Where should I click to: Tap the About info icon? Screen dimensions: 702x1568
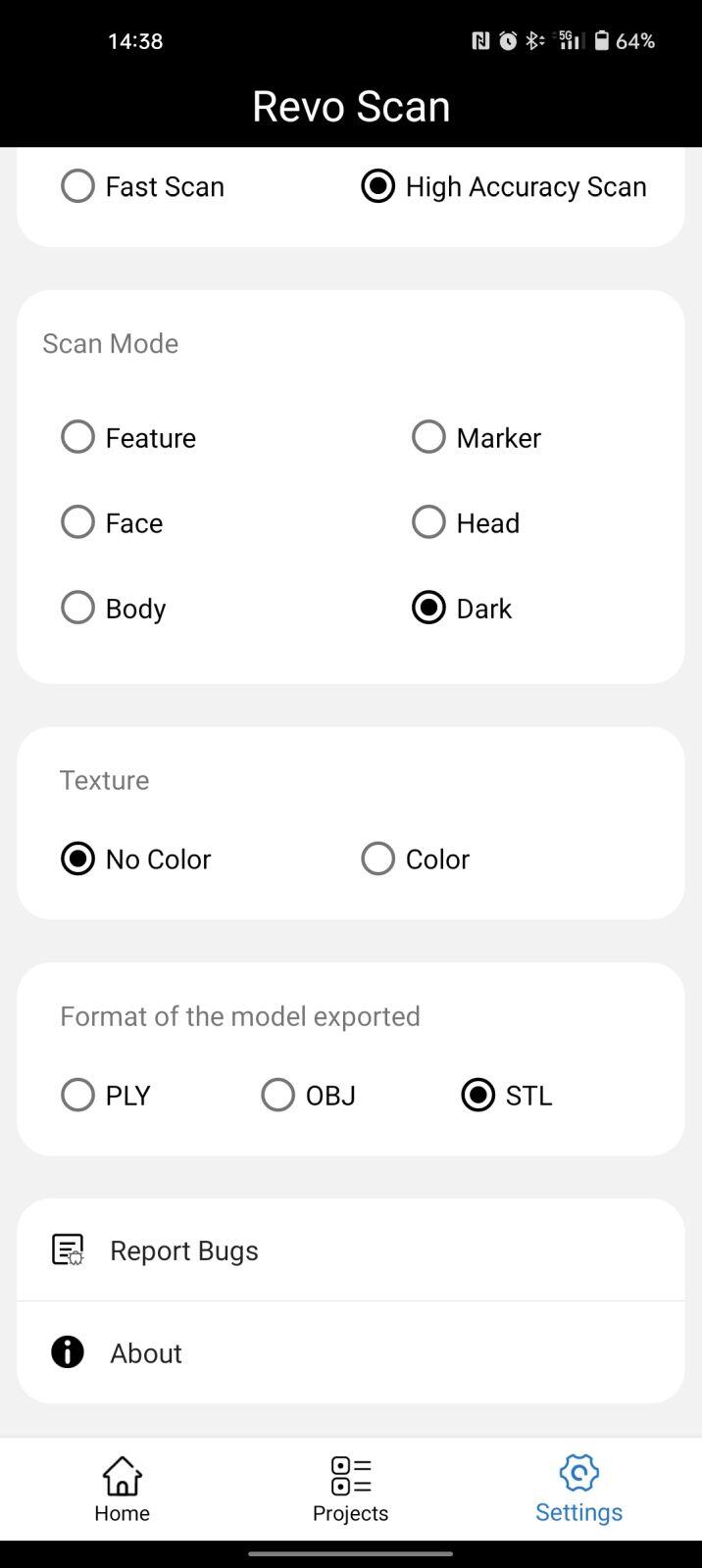point(68,1352)
